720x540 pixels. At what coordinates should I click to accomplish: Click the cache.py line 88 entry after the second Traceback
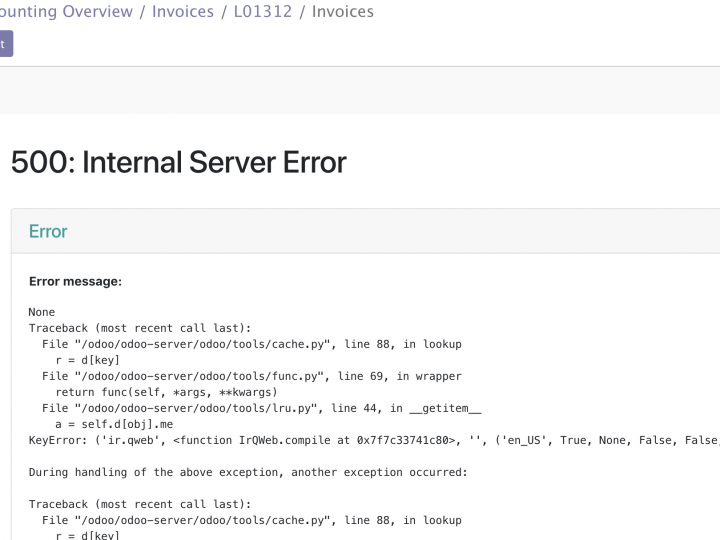[x=251, y=520]
